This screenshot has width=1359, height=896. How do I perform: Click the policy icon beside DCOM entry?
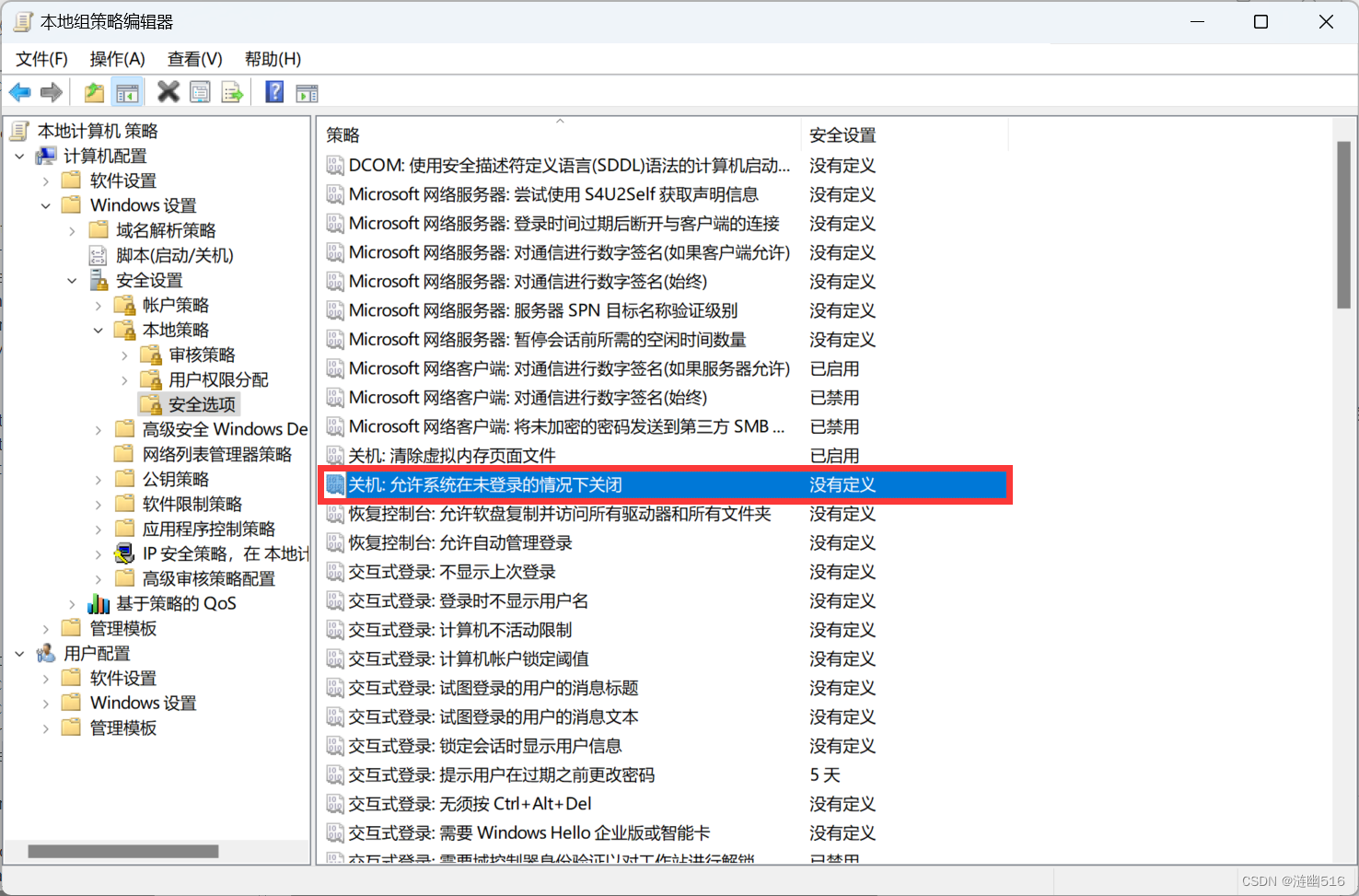click(x=335, y=166)
